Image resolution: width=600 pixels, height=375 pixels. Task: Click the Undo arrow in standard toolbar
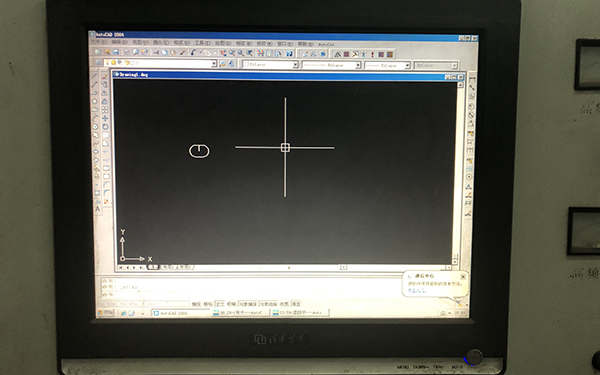(x=193, y=53)
